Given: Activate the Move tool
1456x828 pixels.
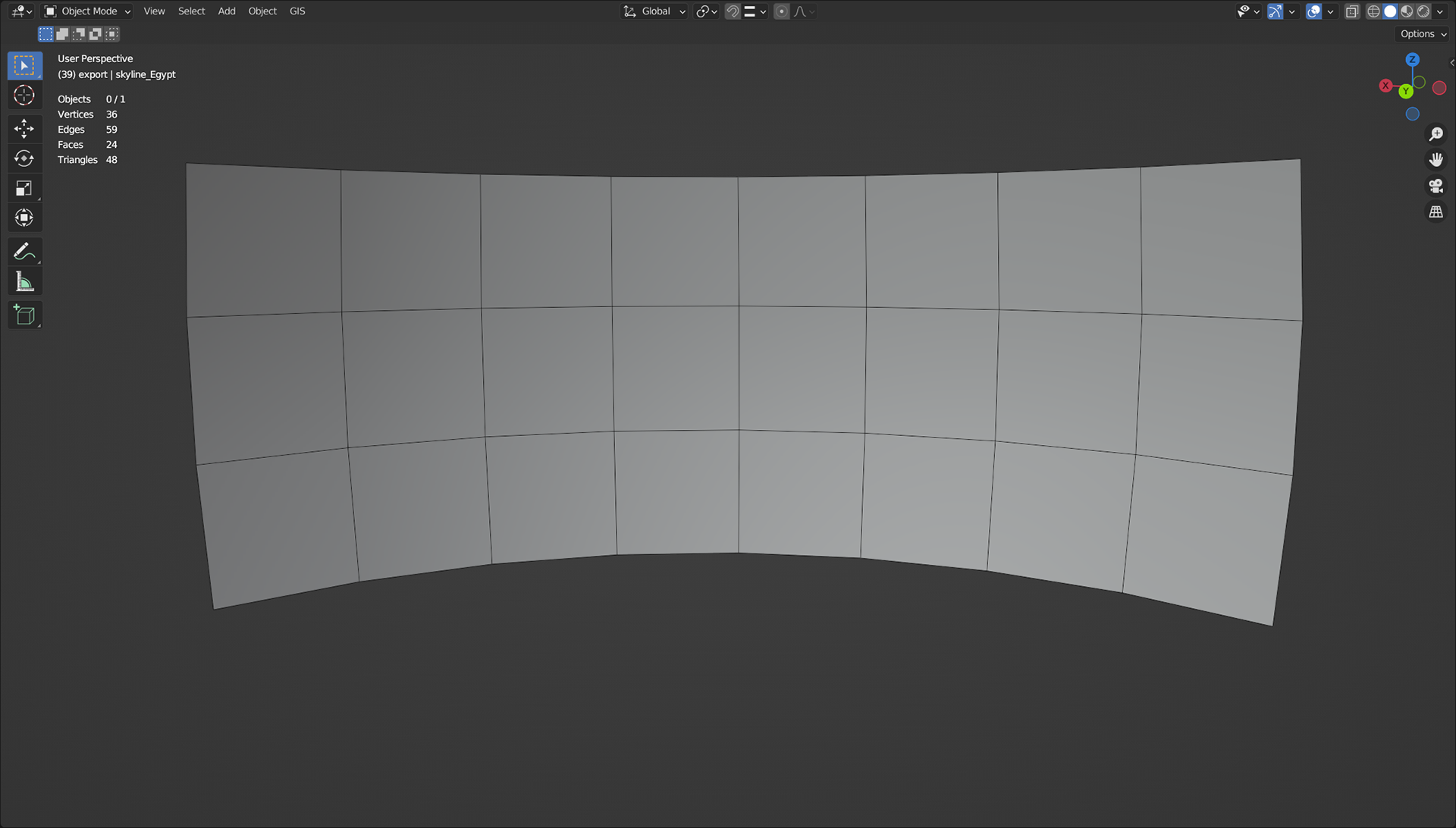Looking at the screenshot, I should pyautogui.click(x=24, y=128).
